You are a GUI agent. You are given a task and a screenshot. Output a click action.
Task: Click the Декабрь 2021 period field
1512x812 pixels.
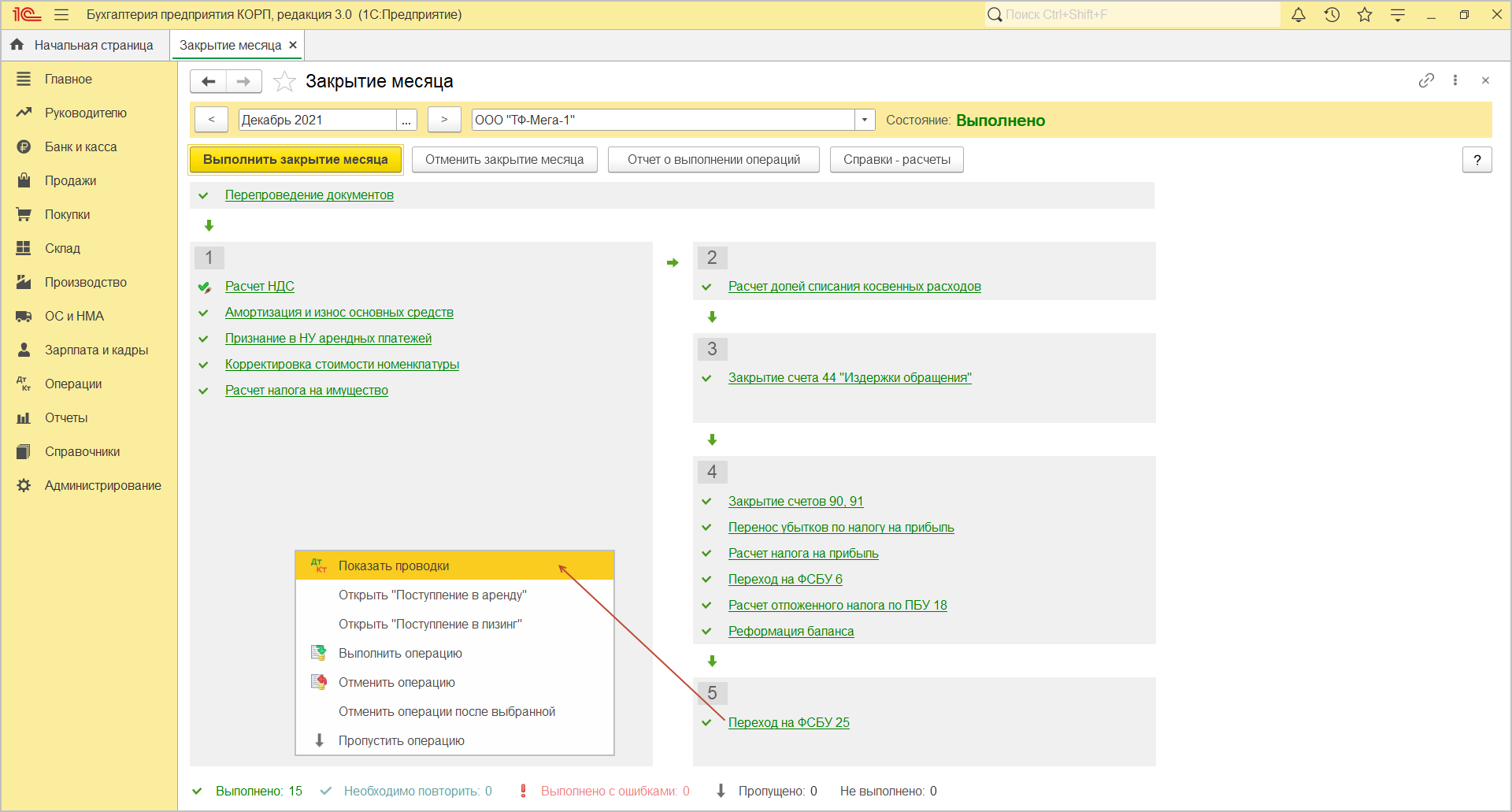pos(317,120)
